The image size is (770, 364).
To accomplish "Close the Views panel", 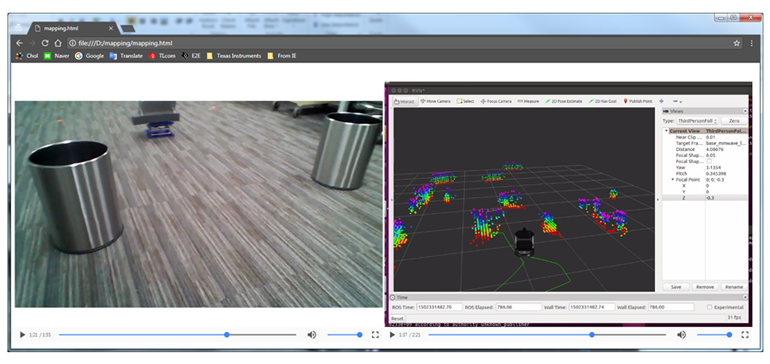I will pyautogui.click(x=745, y=112).
